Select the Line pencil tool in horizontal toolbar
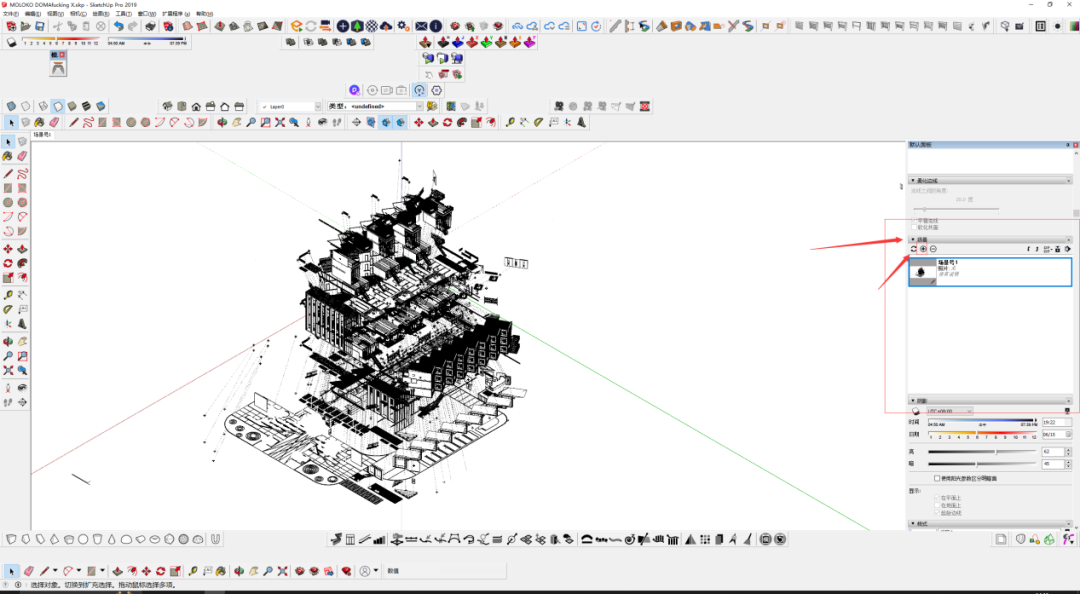Screen dimensions: 1080x594 (x=74, y=123)
